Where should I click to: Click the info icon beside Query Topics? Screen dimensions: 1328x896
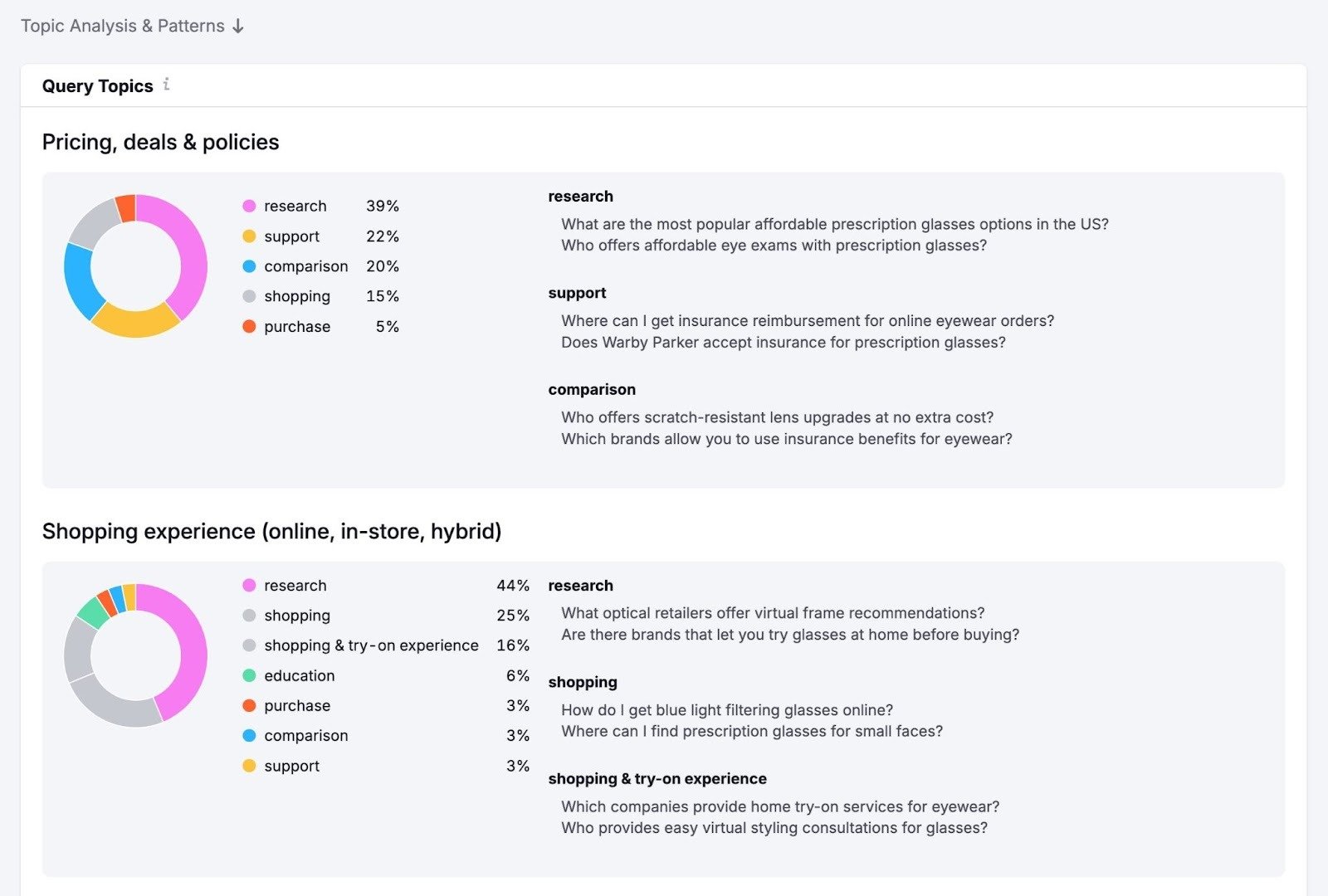tap(168, 85)
